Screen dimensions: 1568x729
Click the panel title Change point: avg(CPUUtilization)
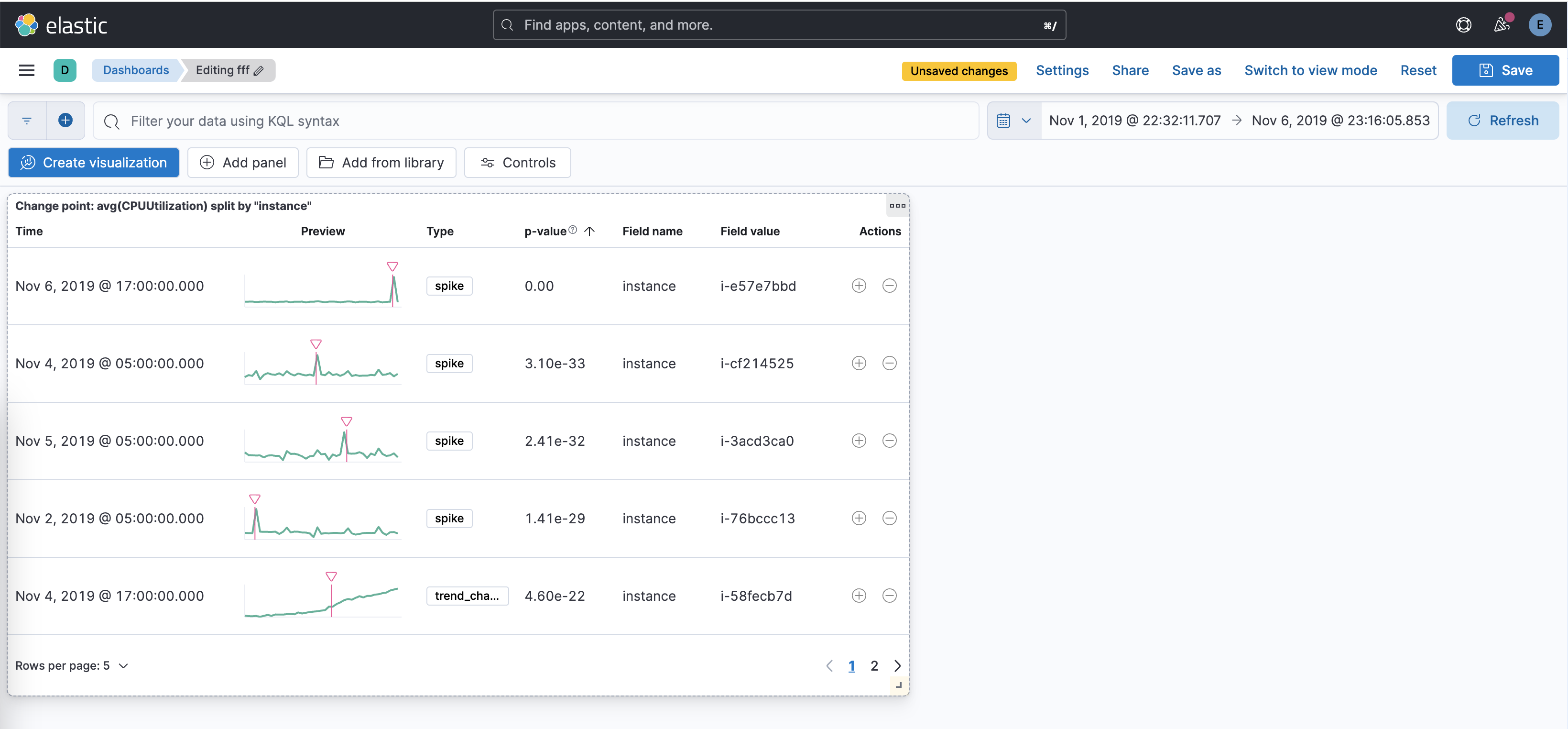[x=163, y=206]
